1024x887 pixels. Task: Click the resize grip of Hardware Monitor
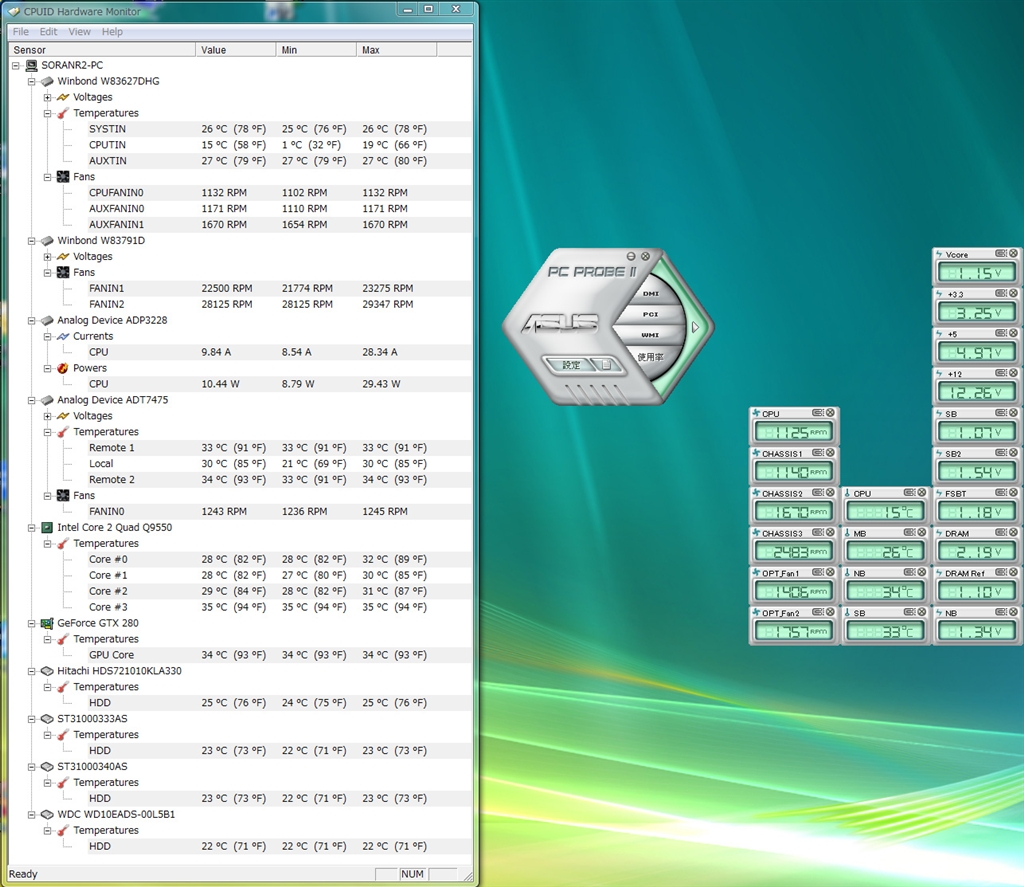[x=467, y=876]
